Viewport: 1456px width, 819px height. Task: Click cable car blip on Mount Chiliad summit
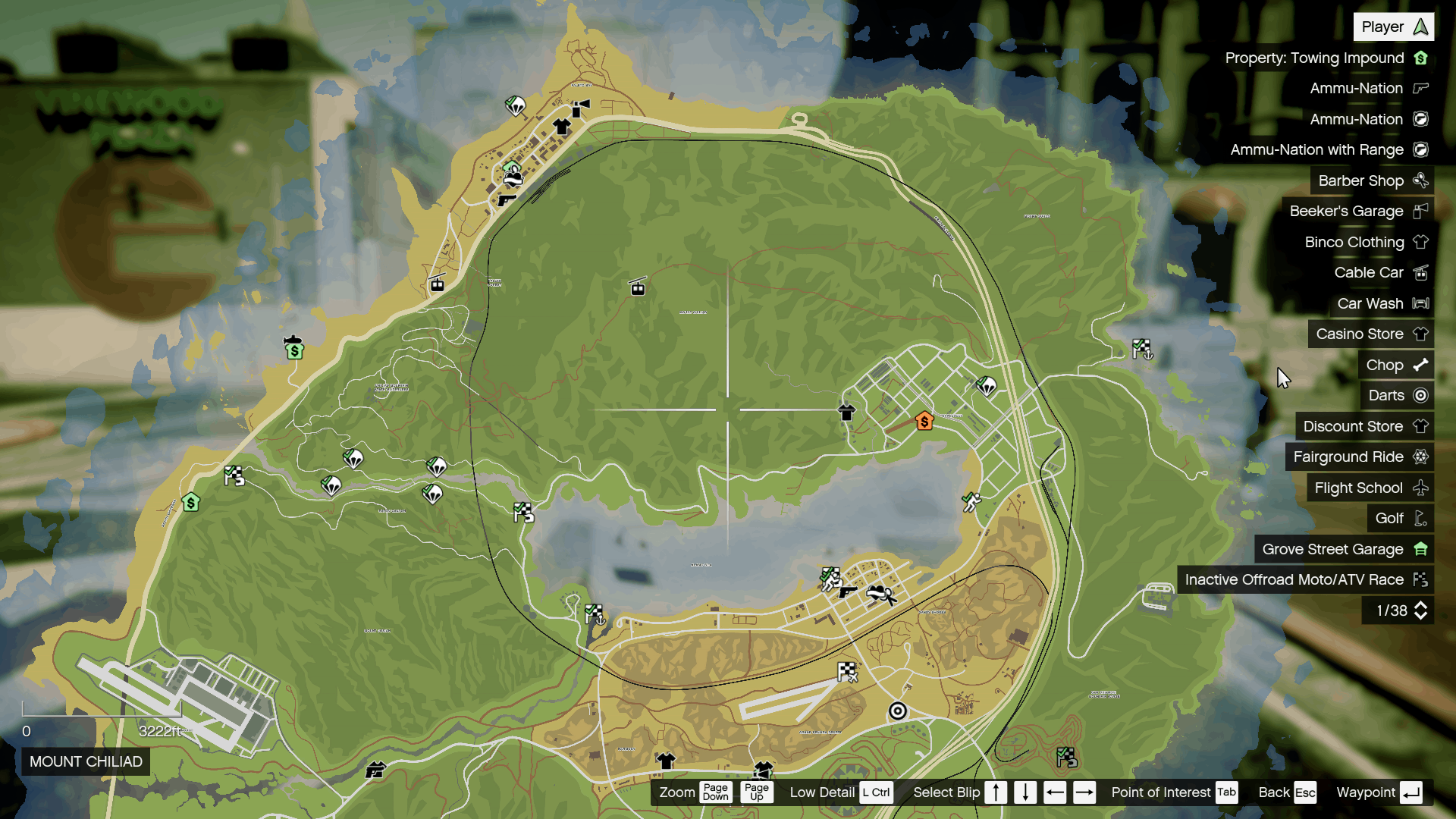pos(638,287)
